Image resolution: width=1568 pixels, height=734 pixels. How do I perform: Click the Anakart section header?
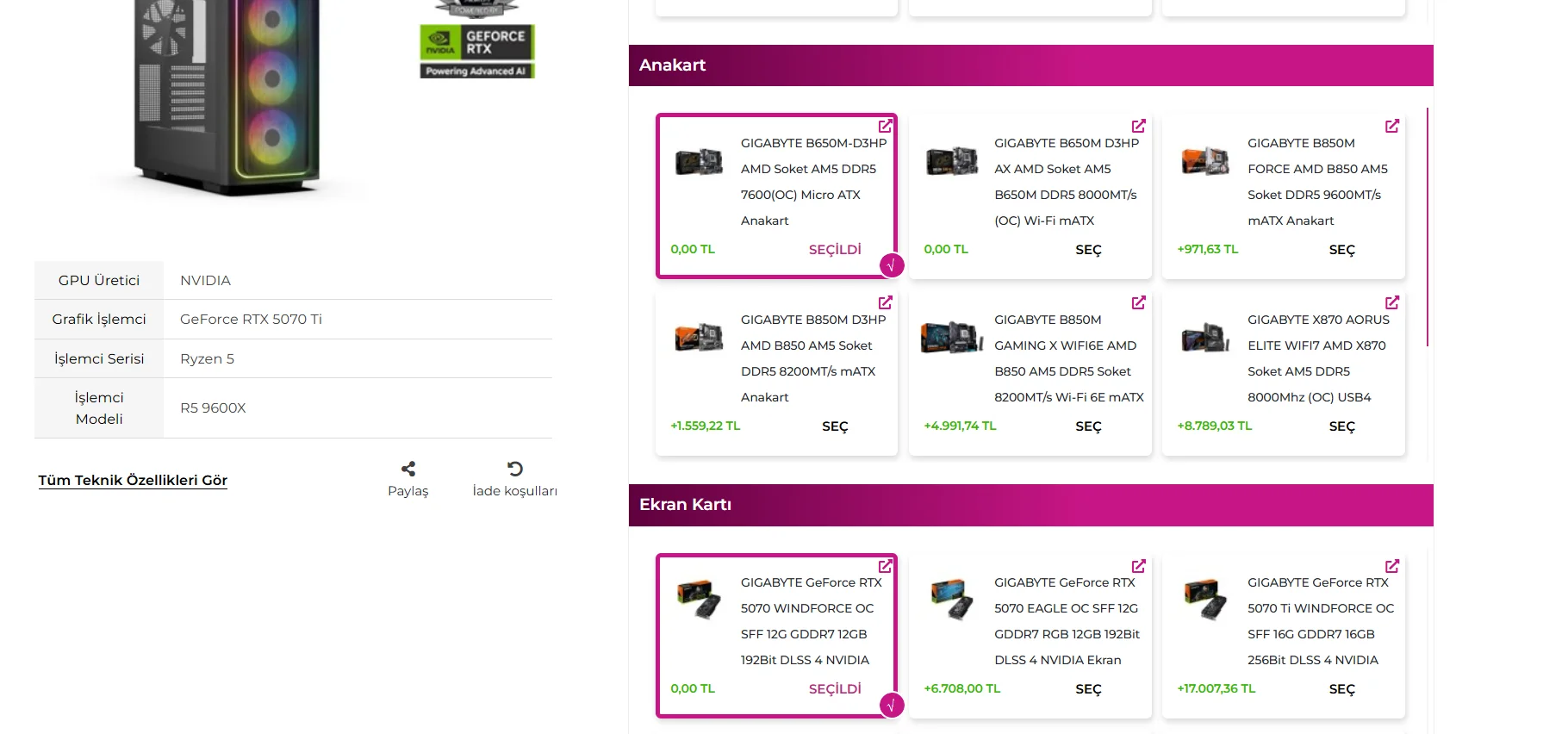click(x=1030, y=65)
